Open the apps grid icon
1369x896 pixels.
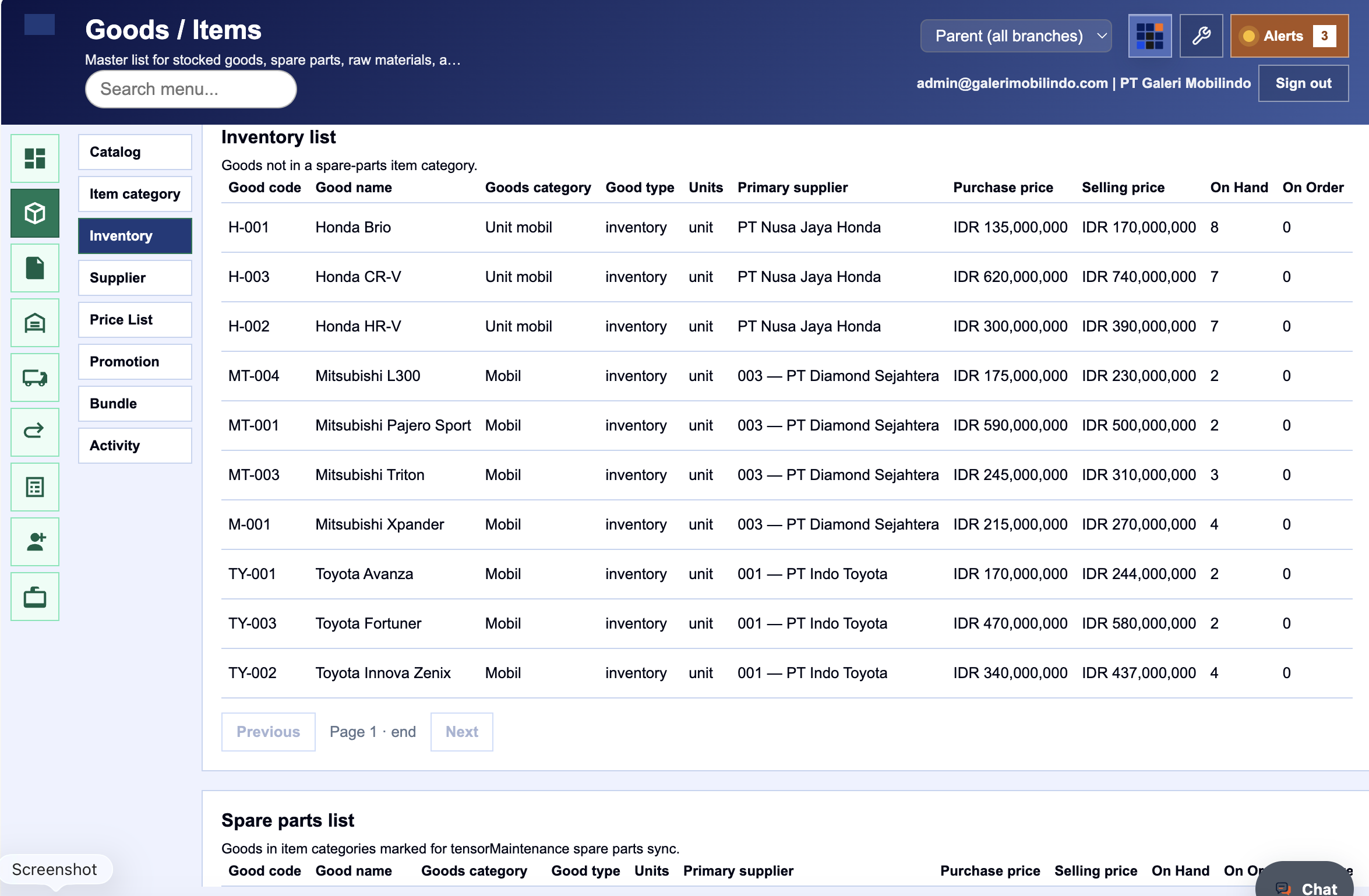[1149, 36]
